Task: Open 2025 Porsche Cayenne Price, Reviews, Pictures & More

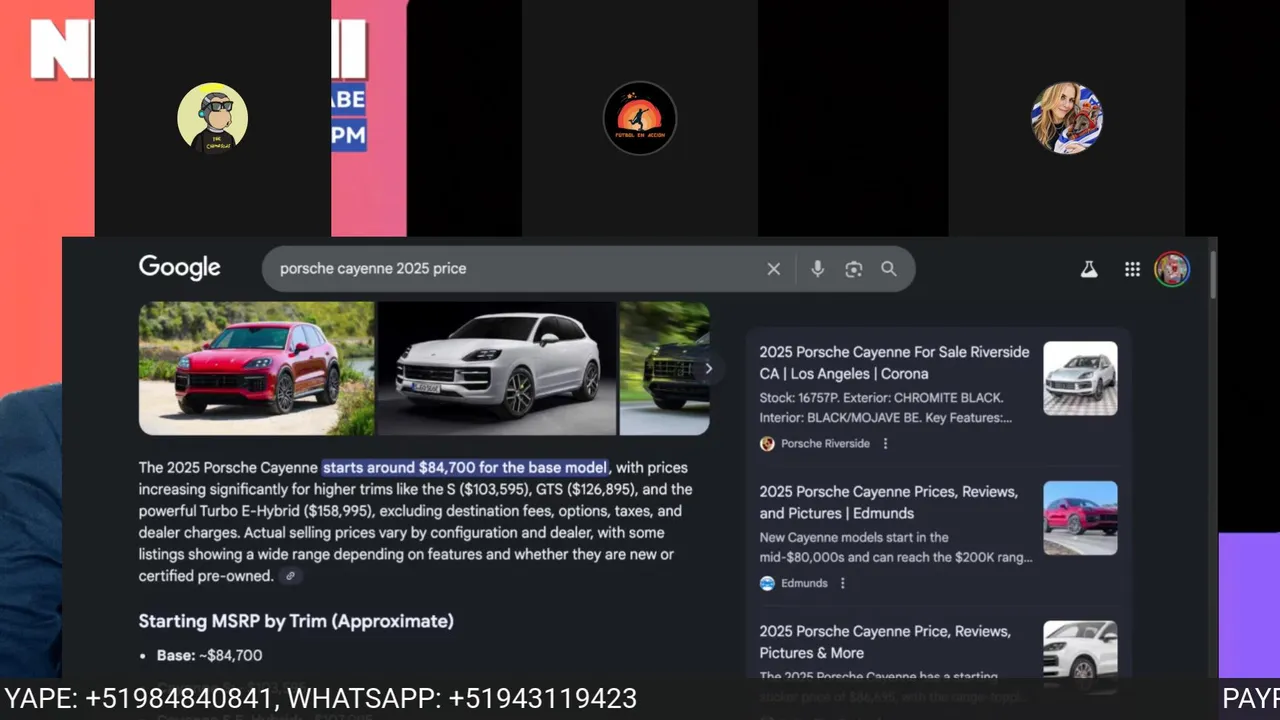Action: (885, 642)
